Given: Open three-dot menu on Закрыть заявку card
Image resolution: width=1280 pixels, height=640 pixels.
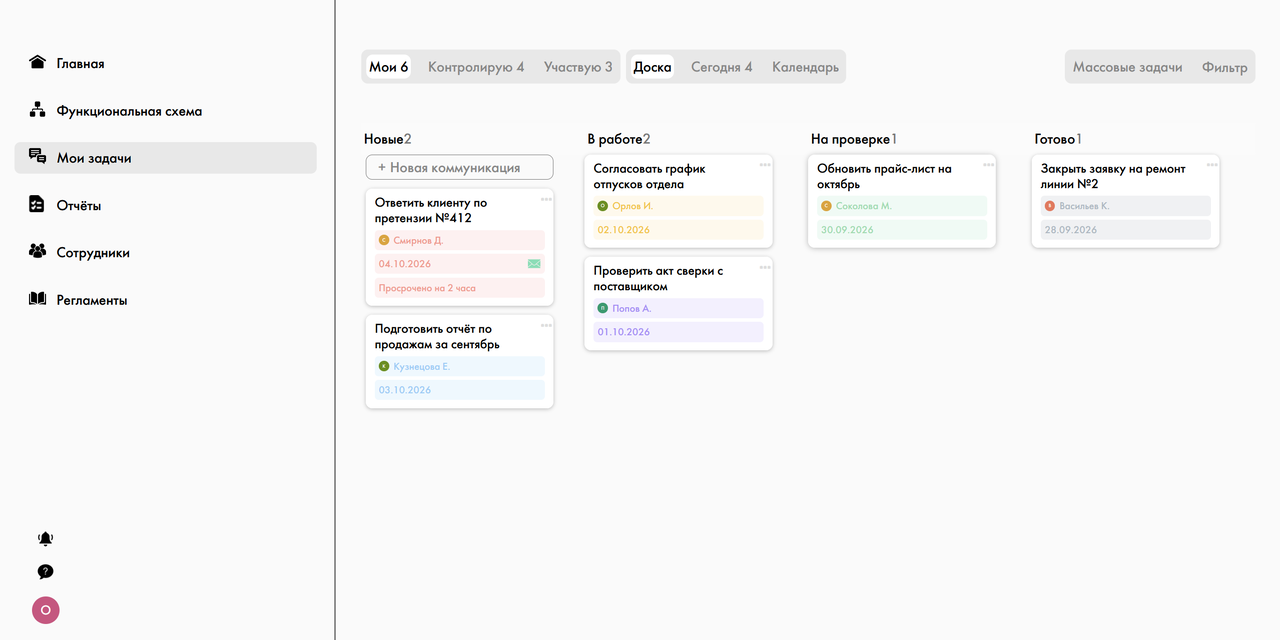Looking at the screenshot, I should click(1213, 165).
